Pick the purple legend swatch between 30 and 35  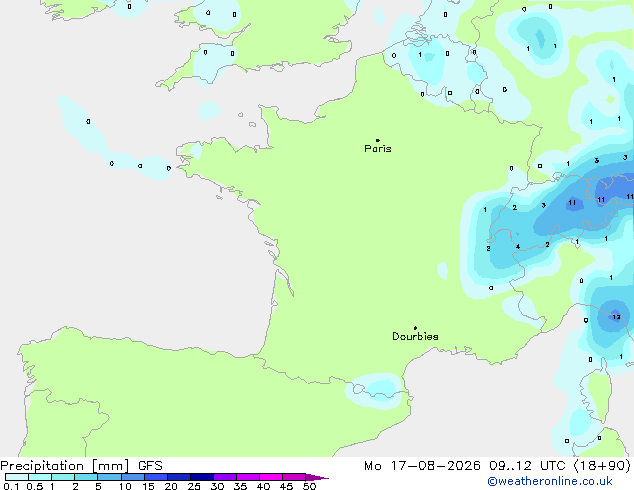pos(225,477)
